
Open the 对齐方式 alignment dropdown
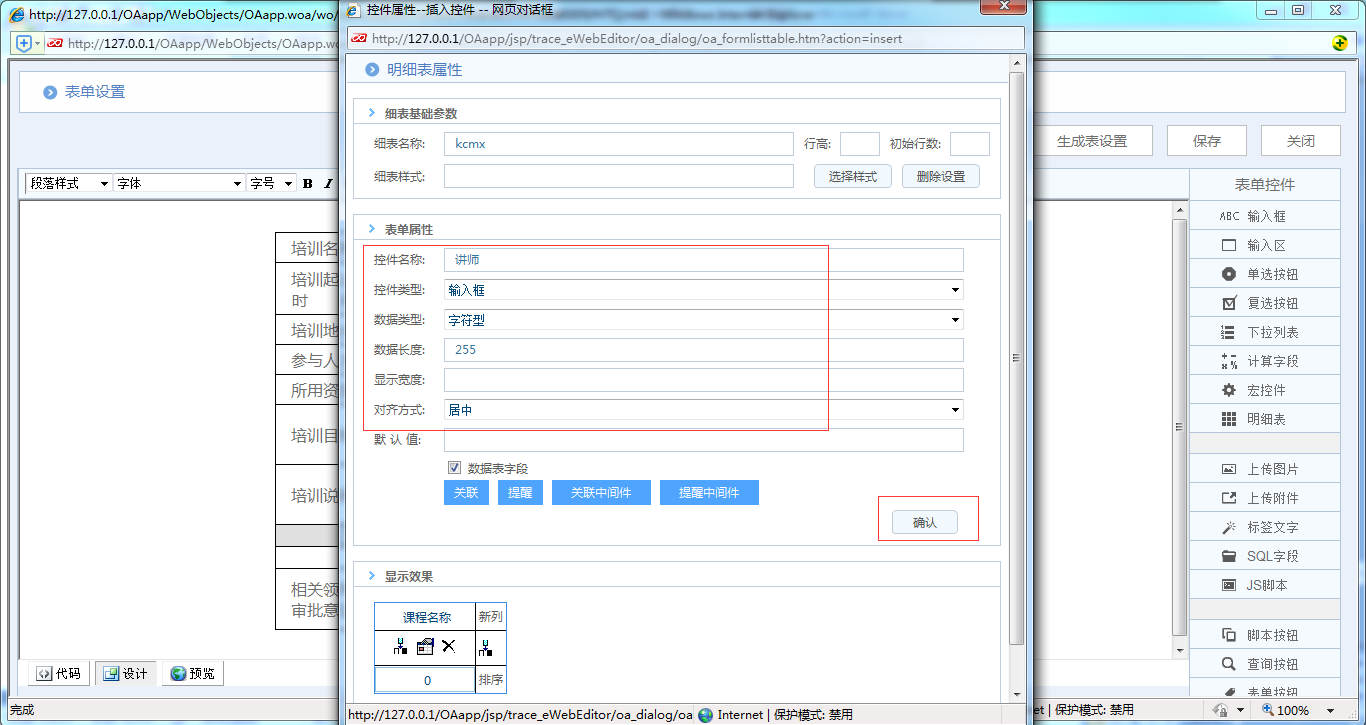coord(955,409)
